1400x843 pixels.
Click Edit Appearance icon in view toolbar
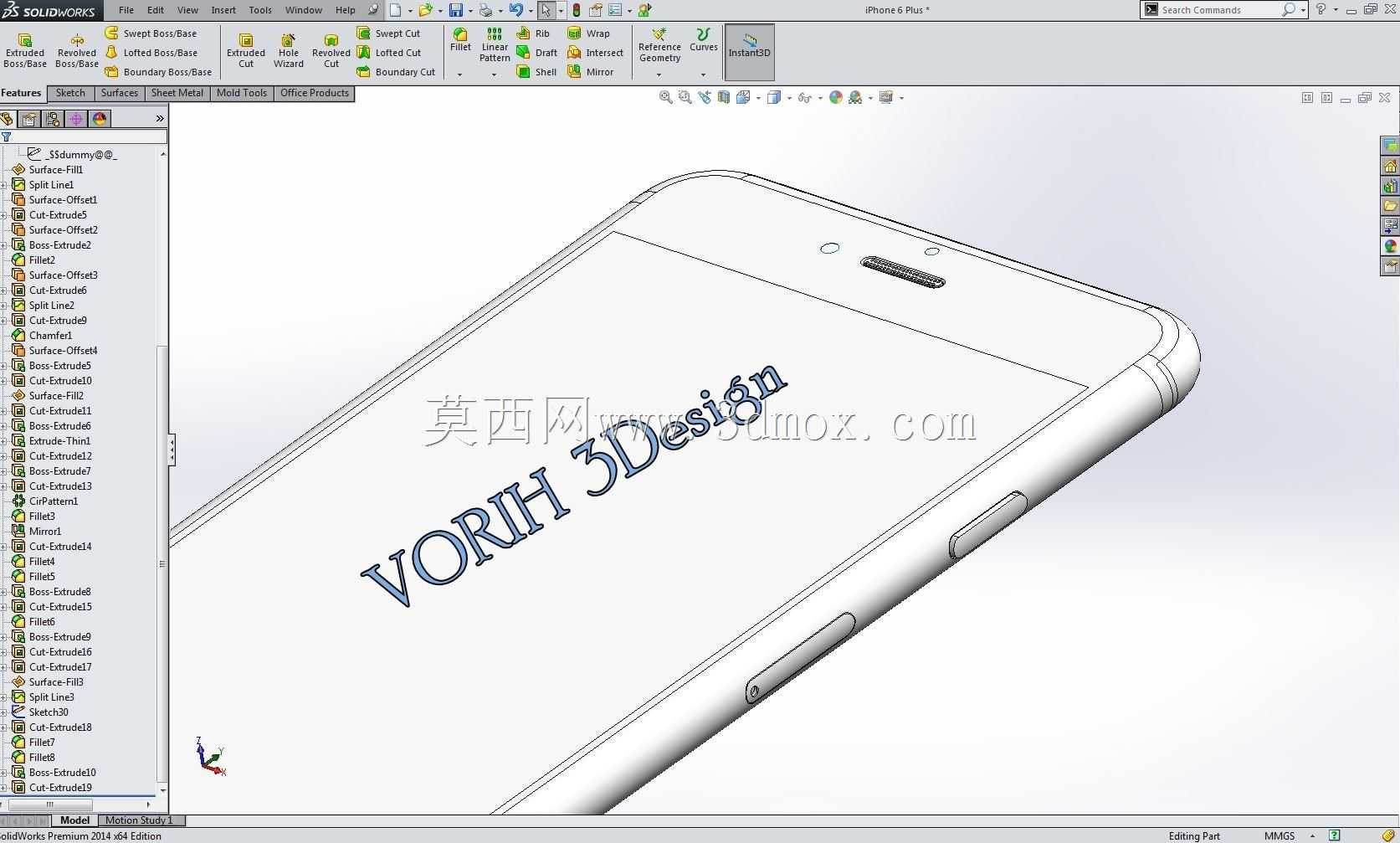point(835,97)
